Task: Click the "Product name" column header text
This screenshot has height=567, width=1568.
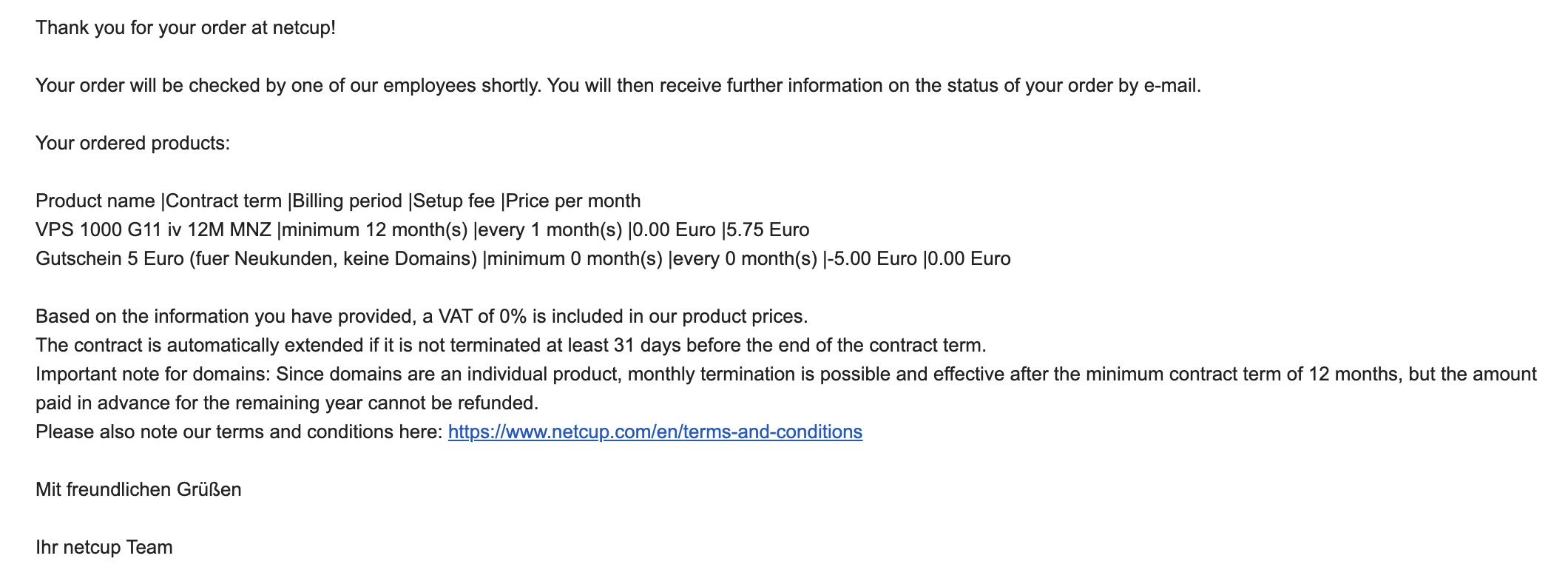Action: point(95,201)
